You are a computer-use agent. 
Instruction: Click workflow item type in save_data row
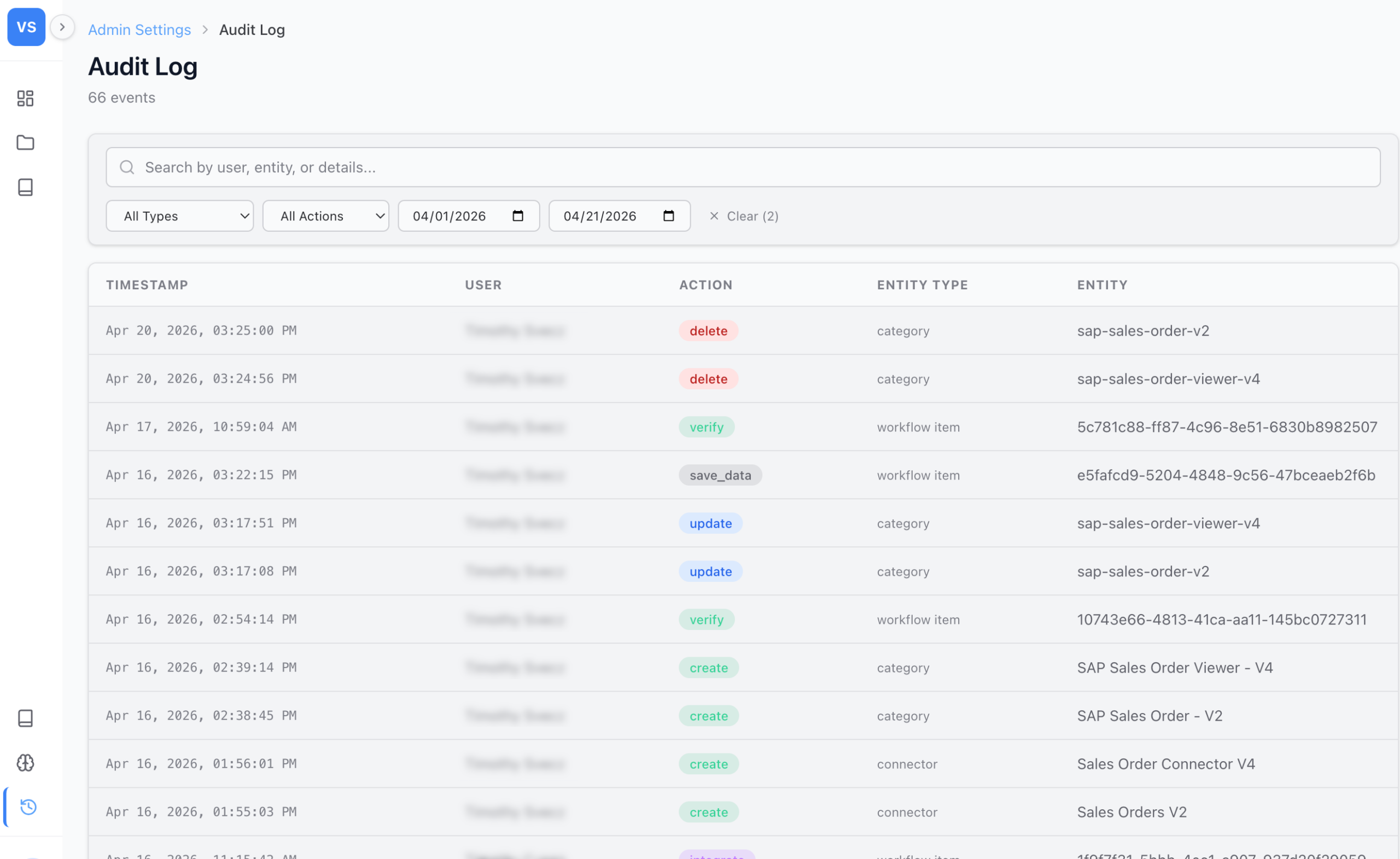tap(918, 475)
